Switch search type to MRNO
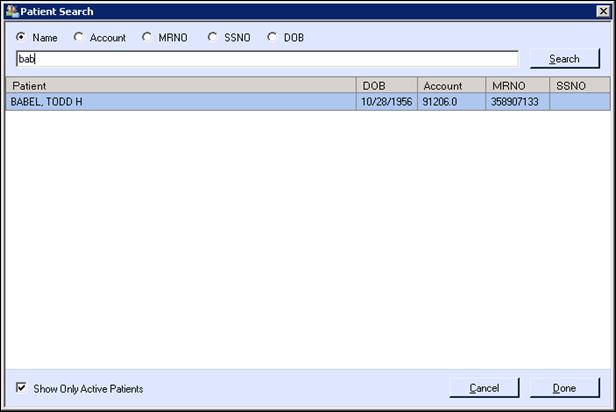Screen dimensions: 616x412 tap(147, 37)
